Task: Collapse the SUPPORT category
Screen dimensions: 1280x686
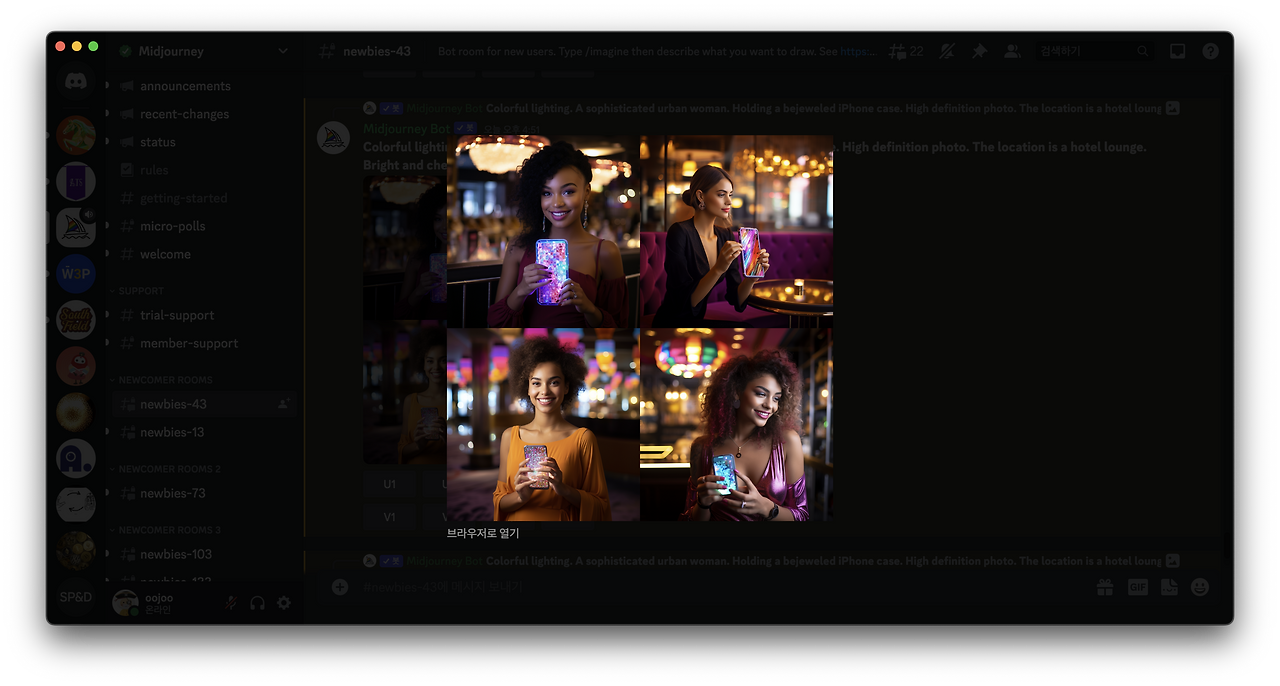Action: coord(140,291)
